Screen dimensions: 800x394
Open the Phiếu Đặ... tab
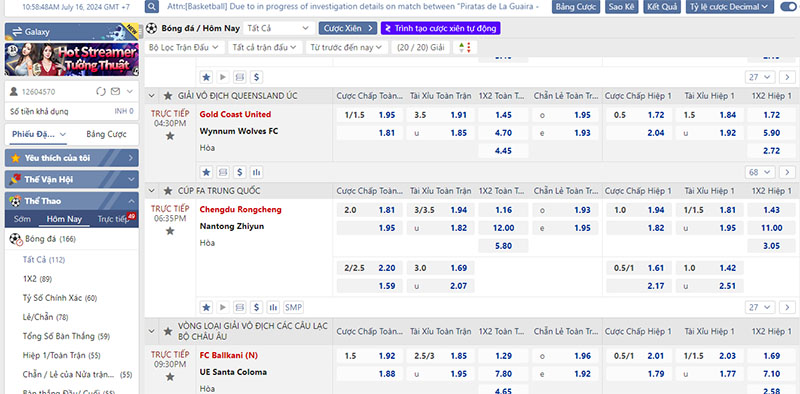click(x=39, y=134)
